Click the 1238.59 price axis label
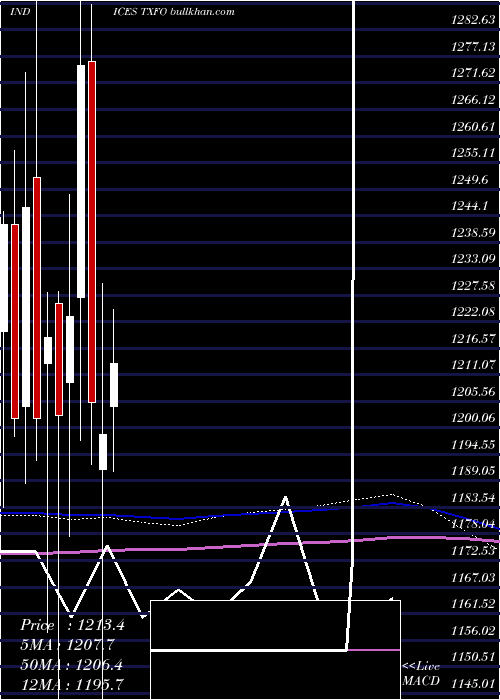The height and width of the screenshot is (700, 500). (474, 233)
